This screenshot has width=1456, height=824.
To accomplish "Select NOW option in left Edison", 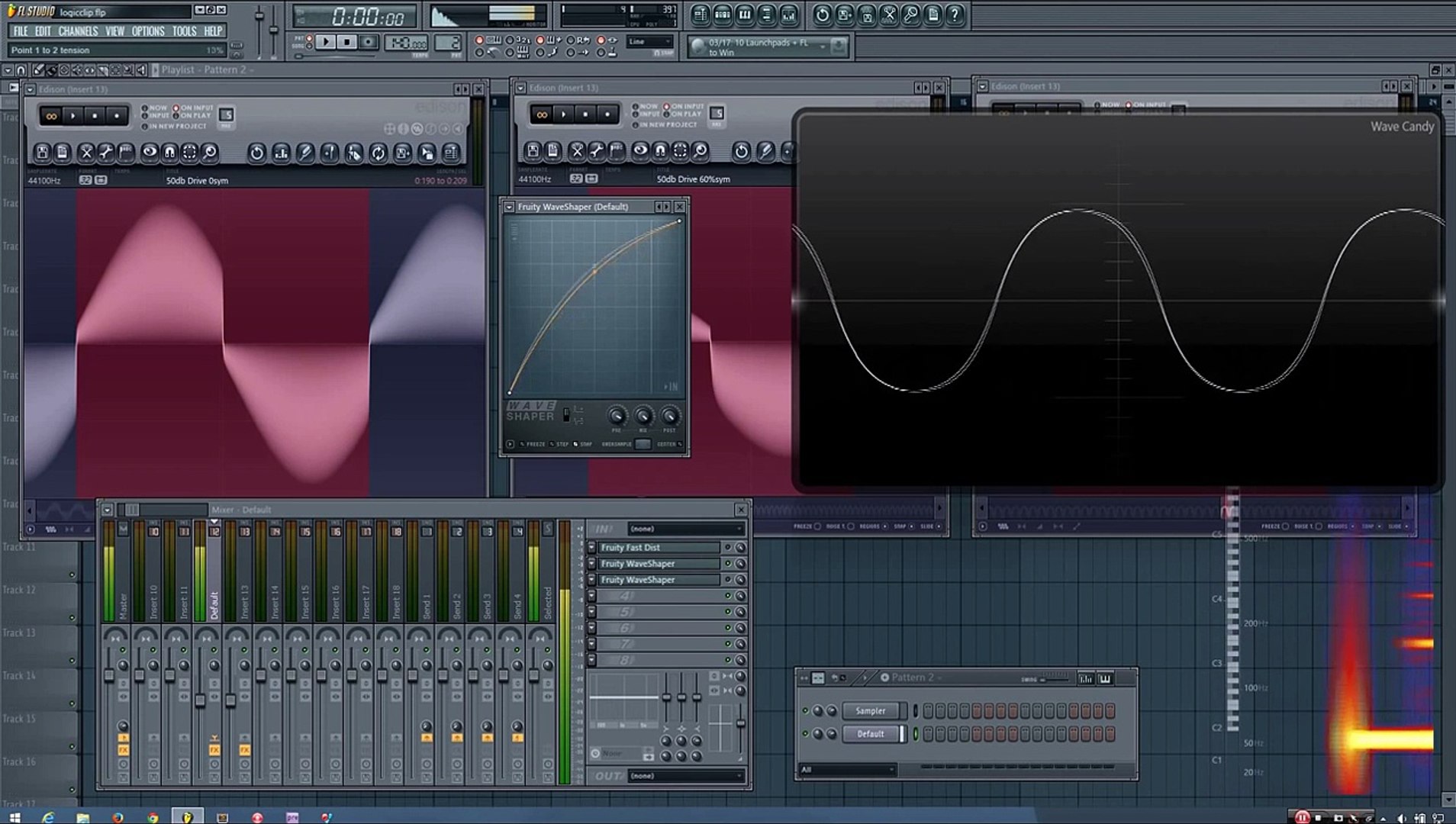I will point(155,108).
